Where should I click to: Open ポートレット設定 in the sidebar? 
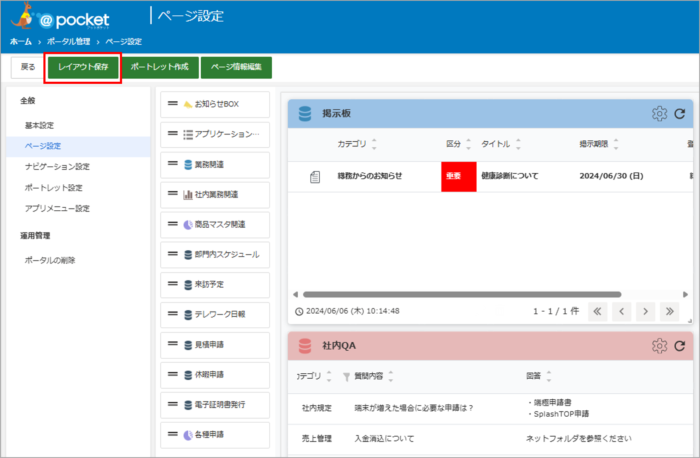click(x=54, y=187)
